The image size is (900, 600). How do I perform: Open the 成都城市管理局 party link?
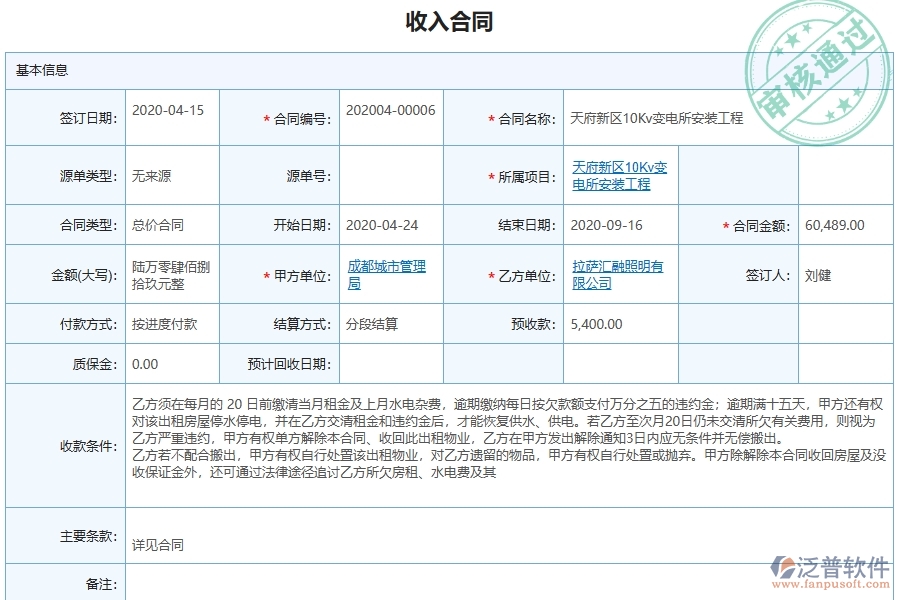tap(383, 274)
